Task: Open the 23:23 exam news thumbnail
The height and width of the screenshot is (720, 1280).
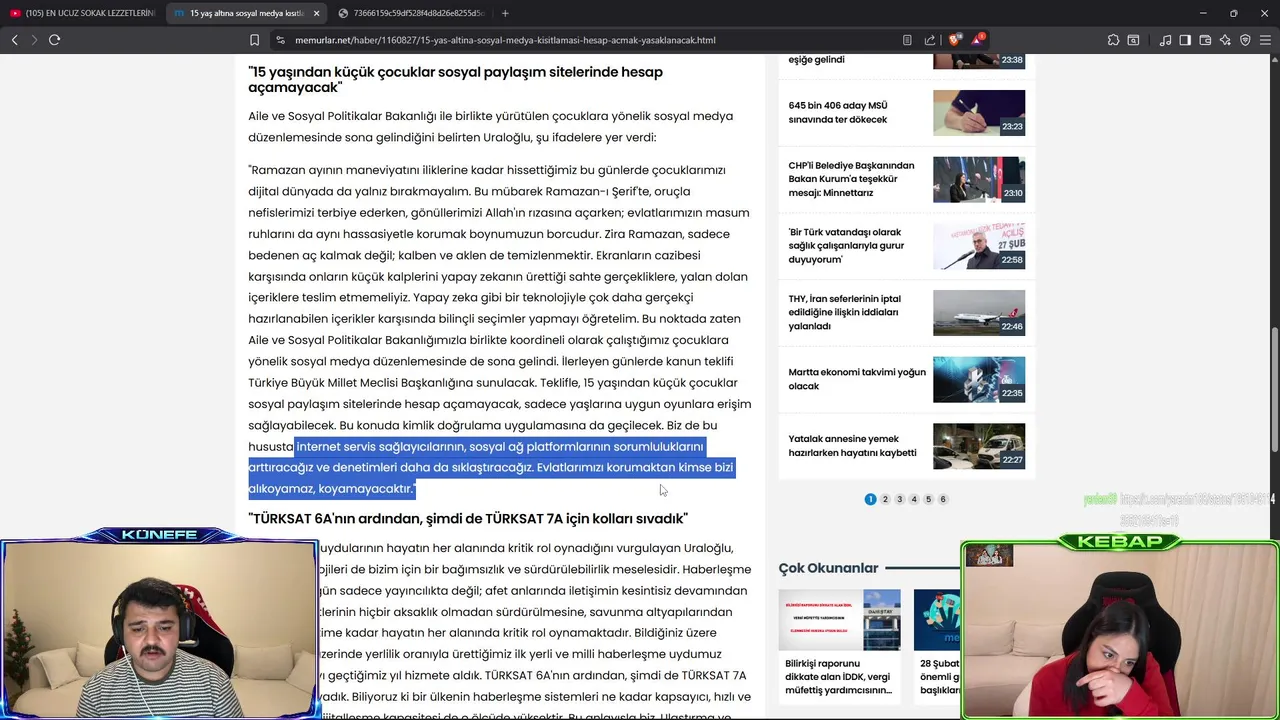Action: 979,113
